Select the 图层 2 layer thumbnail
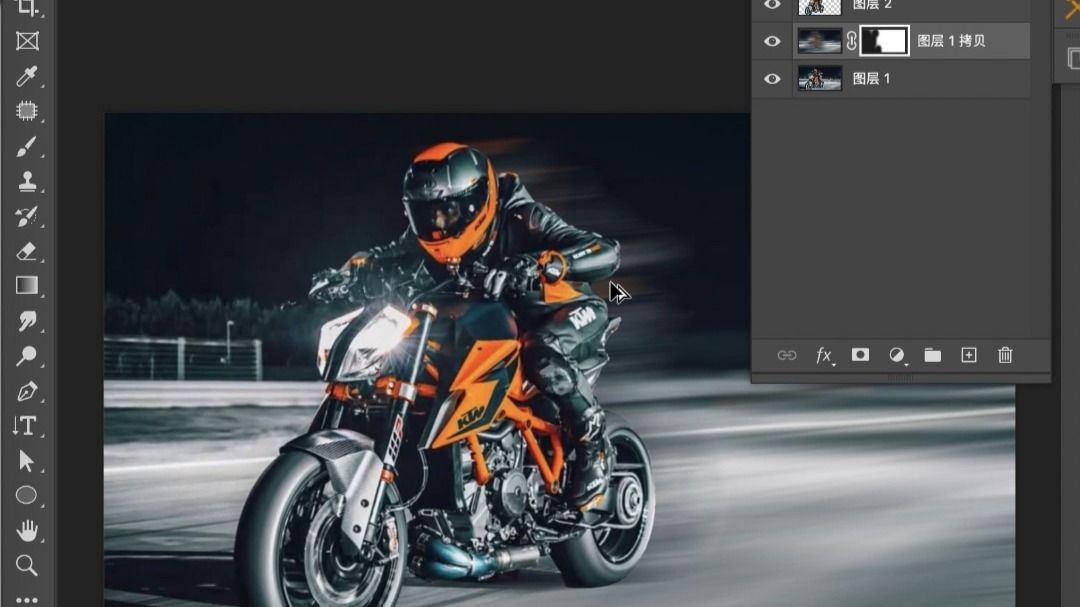Viewport: 1080px width, 607px height. tap(820, 6)
